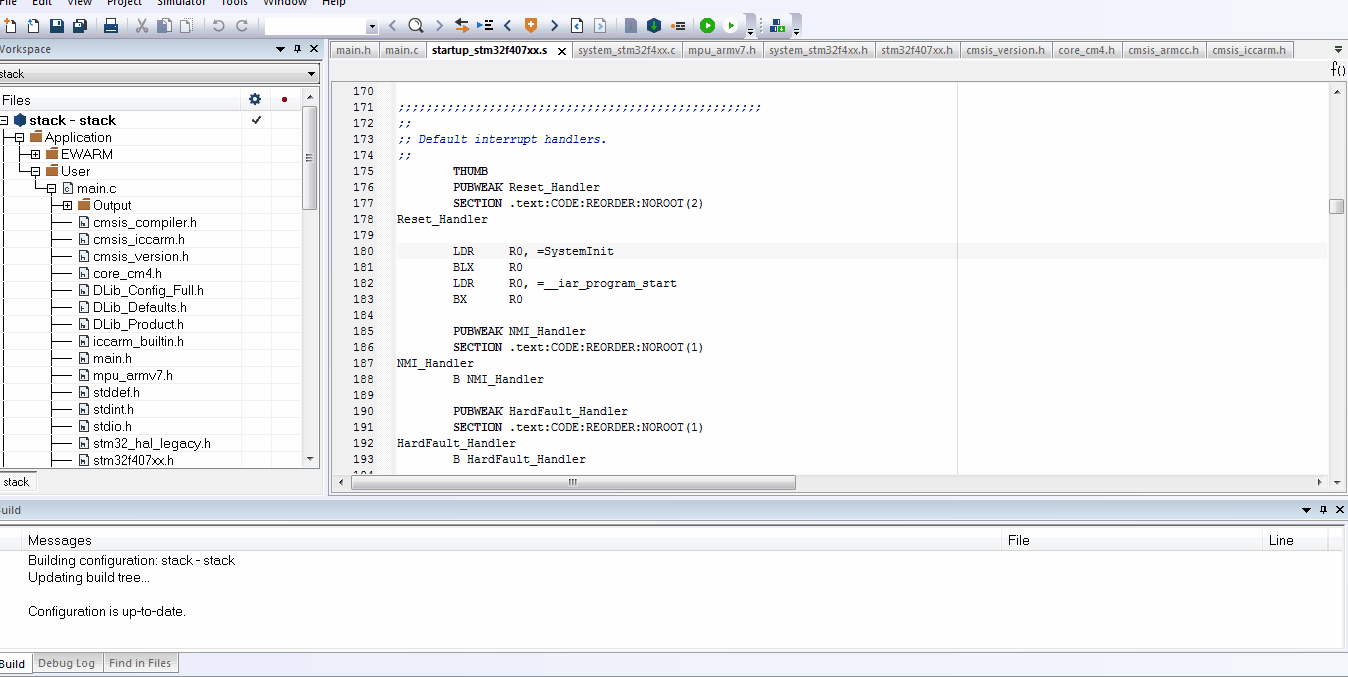Collapse the Application folder

[x=19, y=137]
